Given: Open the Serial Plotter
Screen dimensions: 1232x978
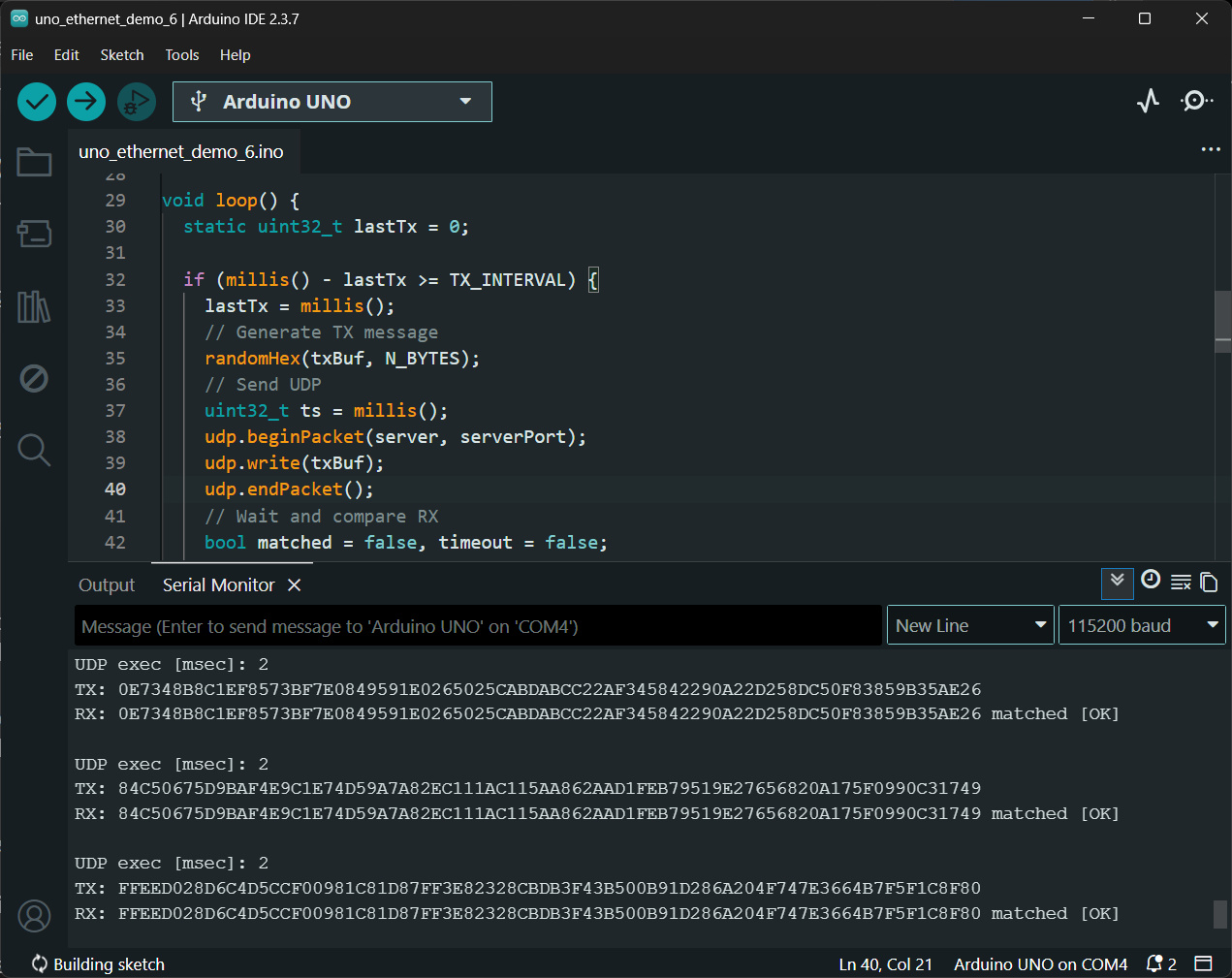Looking at the screenshot, I should coord(1148,101).
